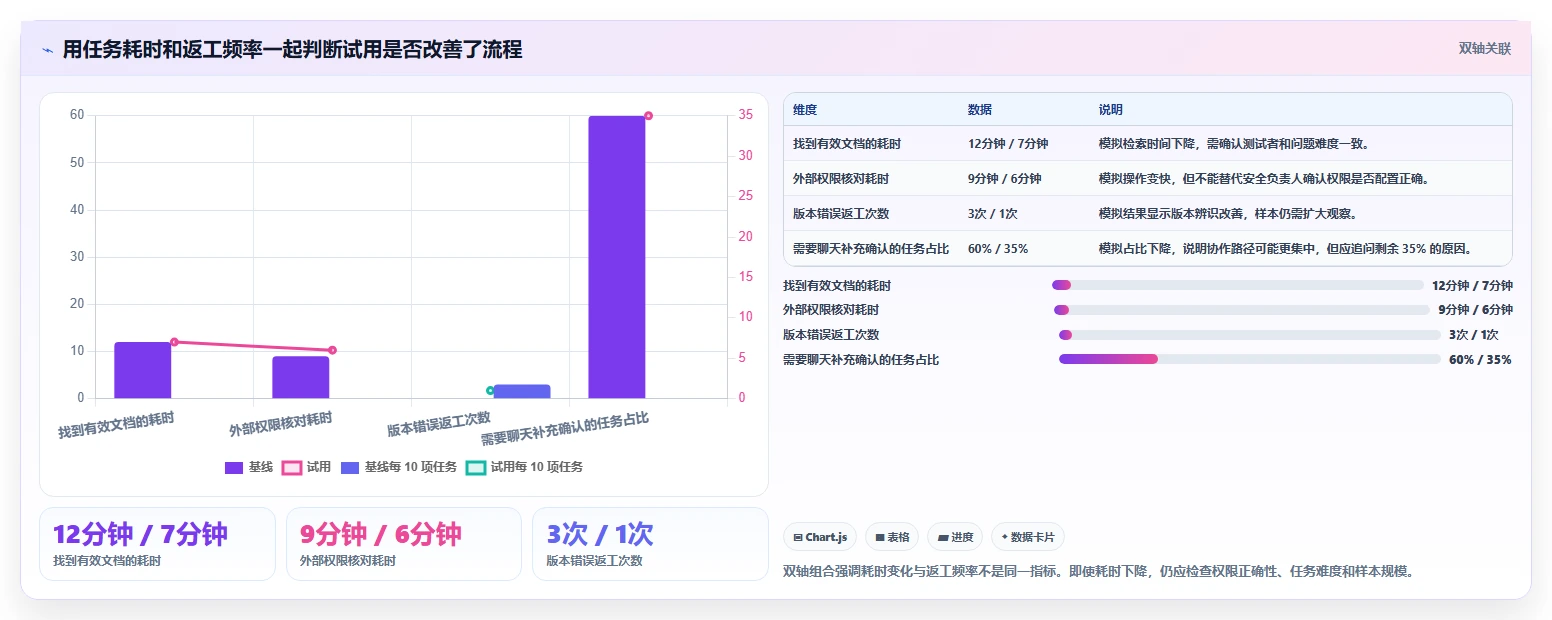
Task: Click the 进度 tag
Action: 955,537
